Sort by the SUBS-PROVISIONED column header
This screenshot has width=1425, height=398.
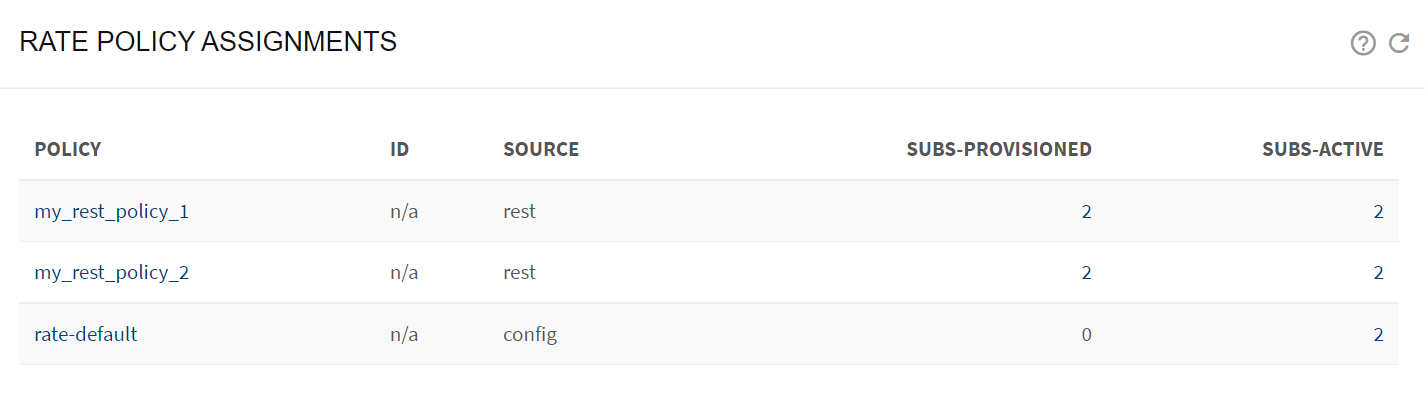point(999,149)
